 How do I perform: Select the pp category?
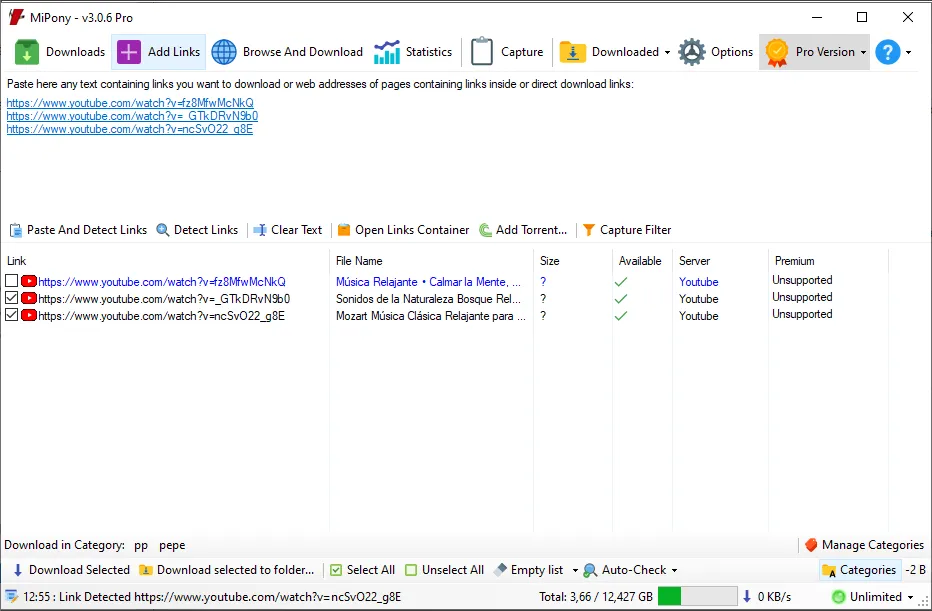(x=141, y=546)
